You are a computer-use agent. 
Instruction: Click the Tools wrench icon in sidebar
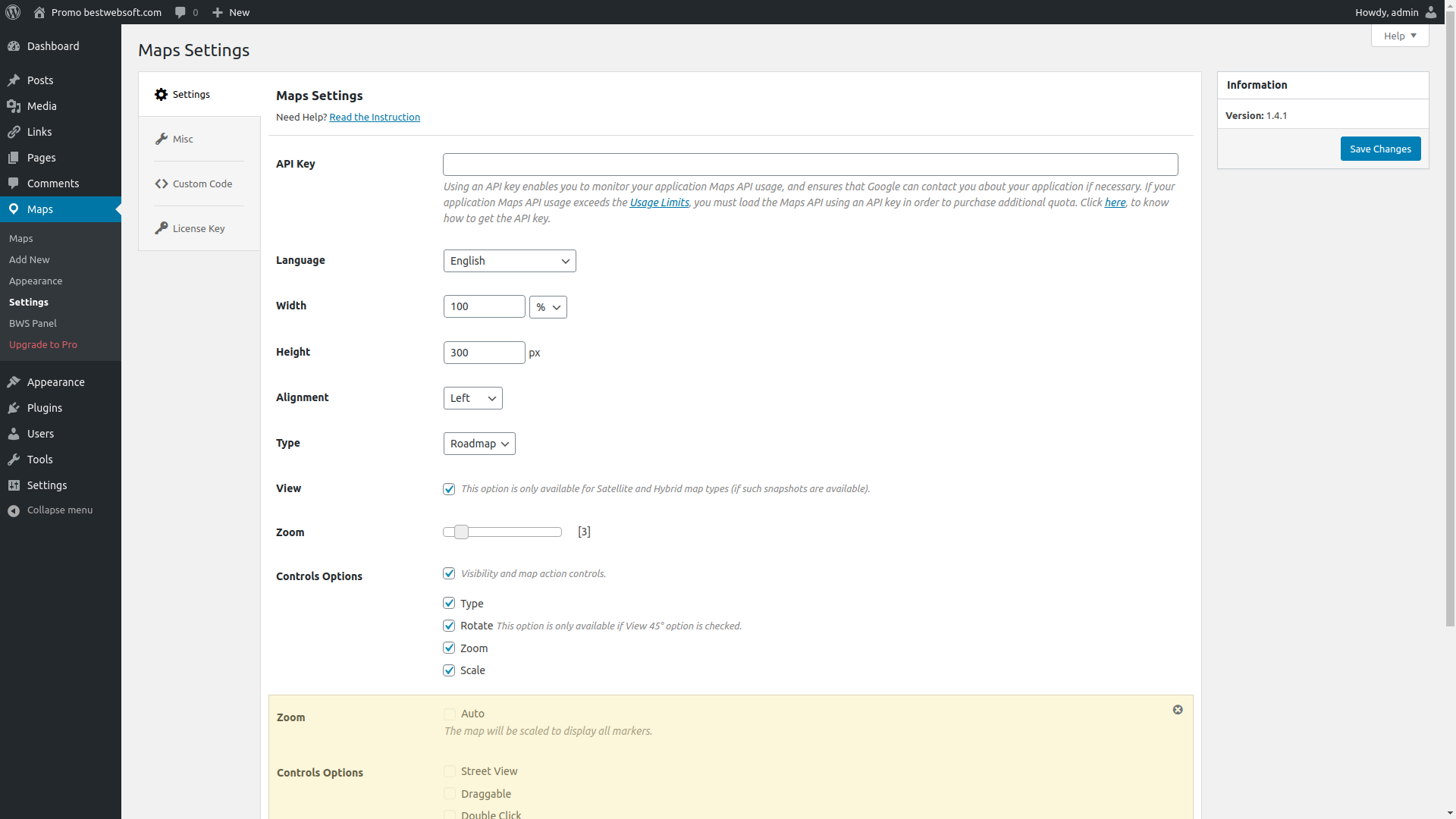click(x=14, y=460)
